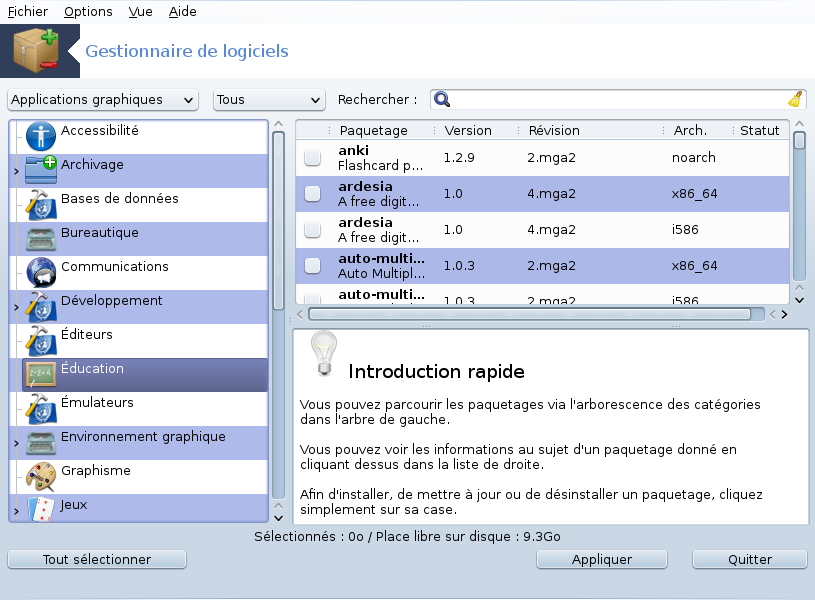Select the Graphisme category

pyautogui.click(x=138, y=477)
